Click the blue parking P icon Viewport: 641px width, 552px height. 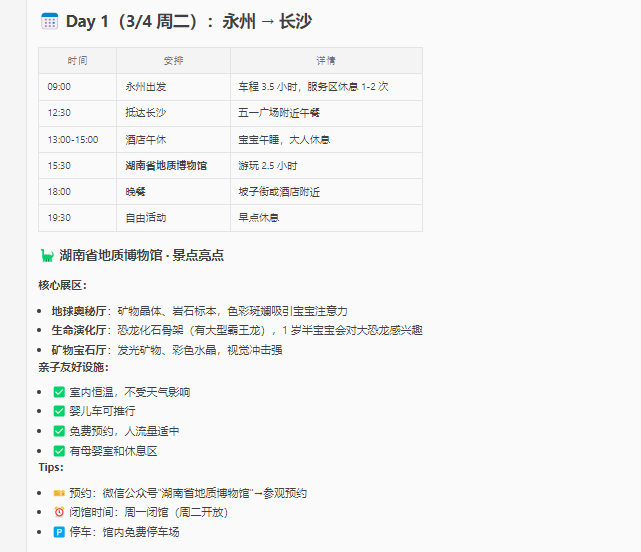click(59, 532)
